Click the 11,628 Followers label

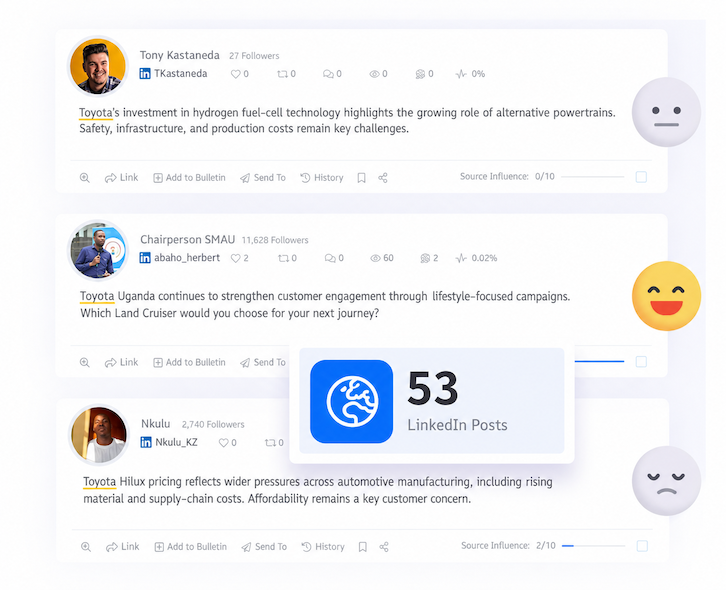point(275,240)
